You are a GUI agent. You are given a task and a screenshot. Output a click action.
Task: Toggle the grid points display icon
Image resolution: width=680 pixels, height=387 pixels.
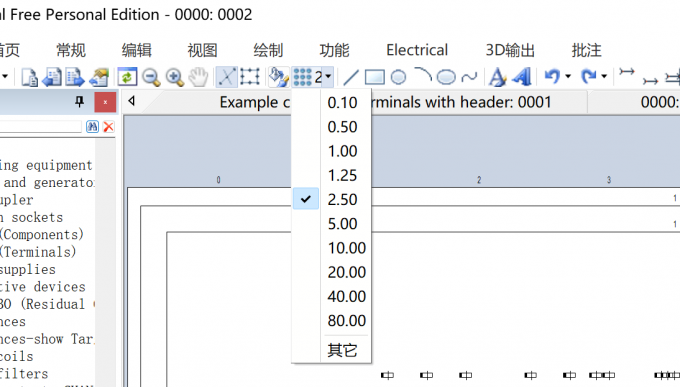click(250, 77)
